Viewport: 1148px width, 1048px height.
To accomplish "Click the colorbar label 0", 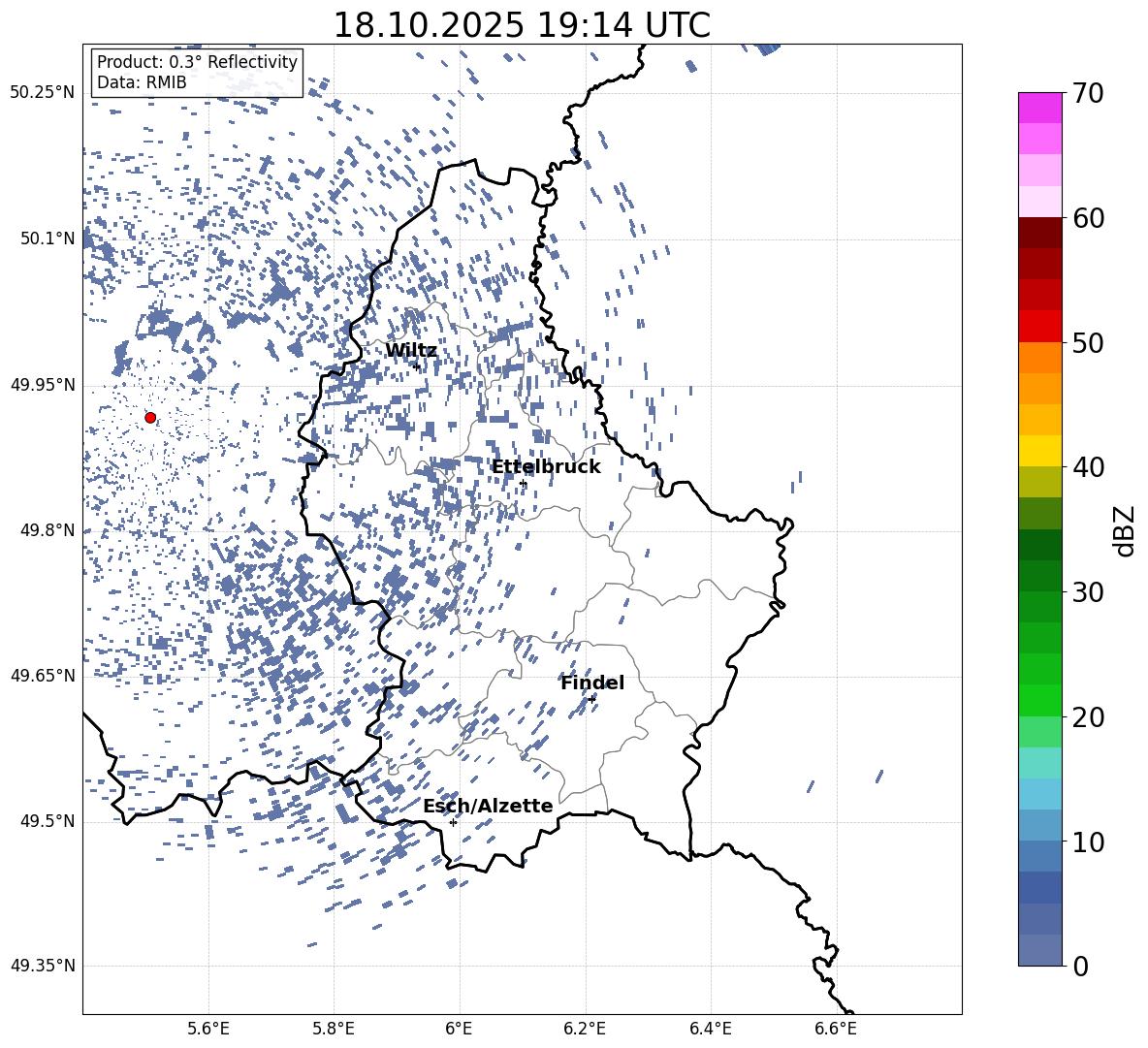I will (x=1081, y=966).
